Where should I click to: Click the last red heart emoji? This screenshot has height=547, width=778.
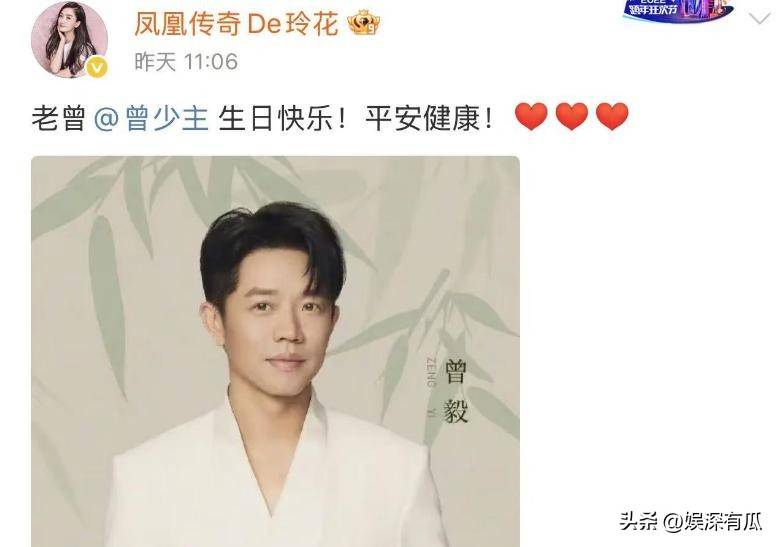point(612,116)
